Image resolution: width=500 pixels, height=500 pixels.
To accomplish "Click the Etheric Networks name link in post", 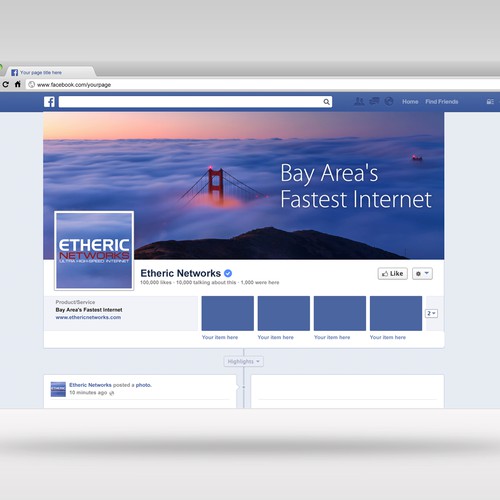I will coord(90,385).
